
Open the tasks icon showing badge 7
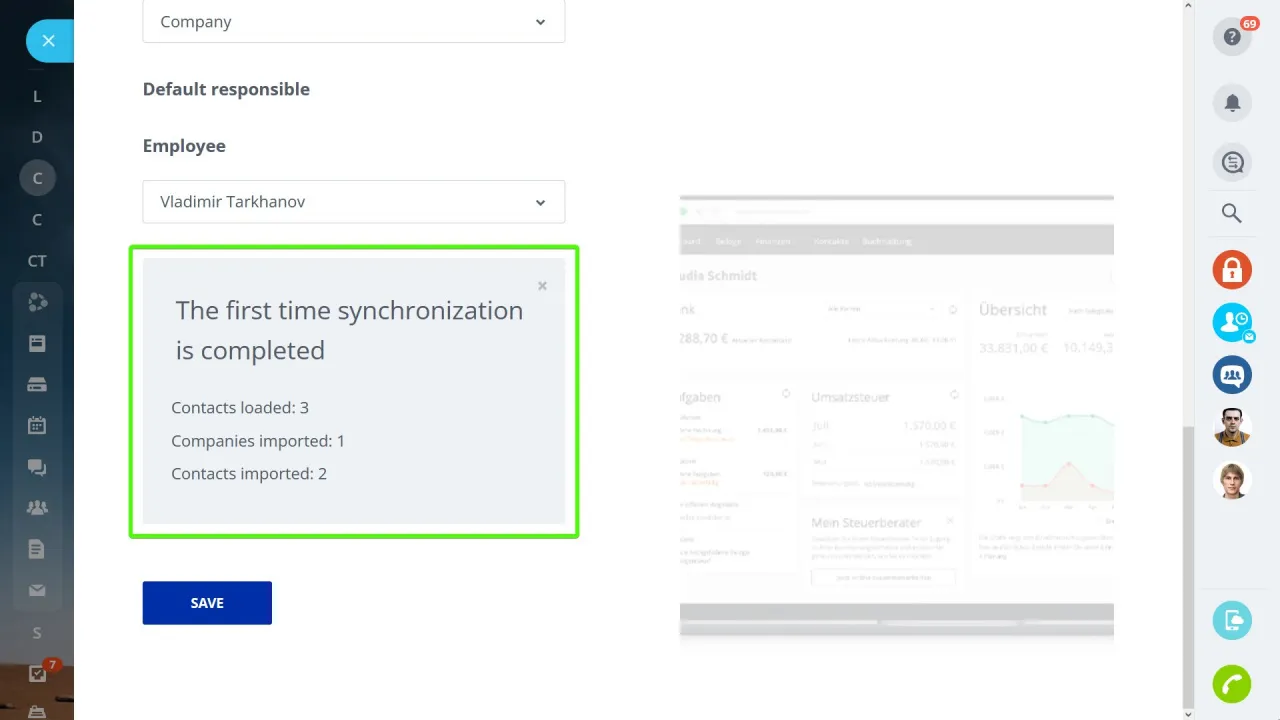[37, 674]
